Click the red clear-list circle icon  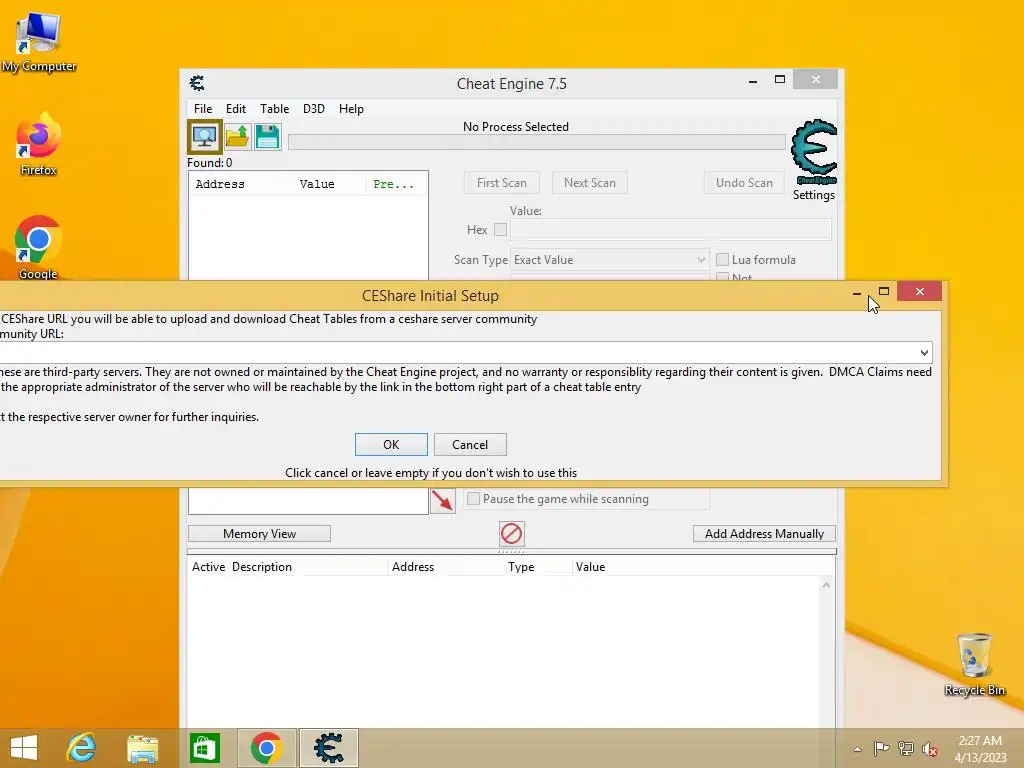[x=511, y=534]
